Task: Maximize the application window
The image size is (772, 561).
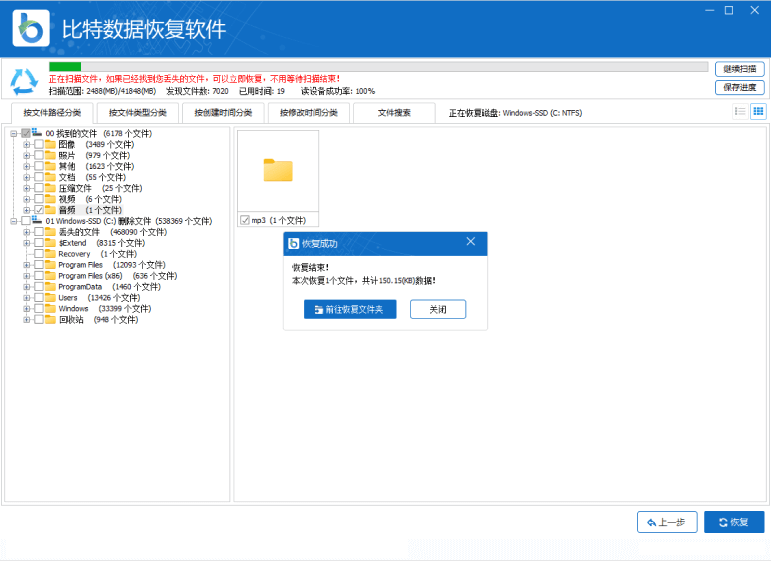Action: click(729, 10)
